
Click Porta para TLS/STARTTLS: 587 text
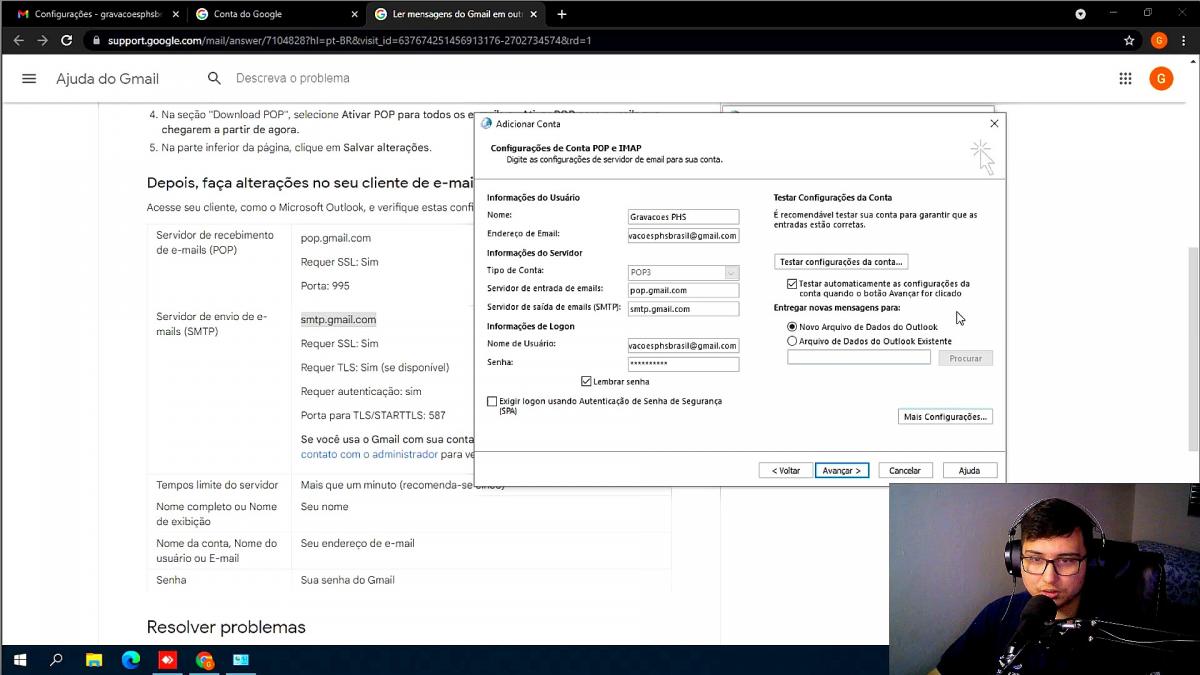coord(373,415)
